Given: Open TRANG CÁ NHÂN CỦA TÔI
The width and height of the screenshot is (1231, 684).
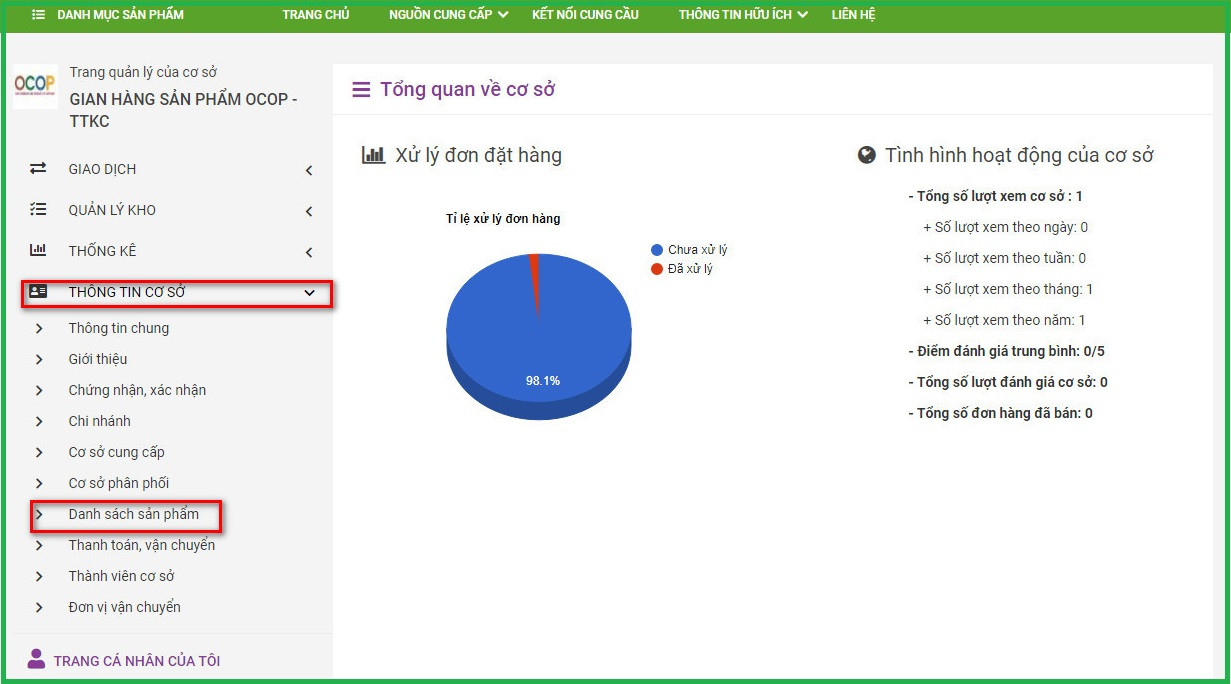Looking at the screenshot, I should pyautogui.click(x=137, y=661).
